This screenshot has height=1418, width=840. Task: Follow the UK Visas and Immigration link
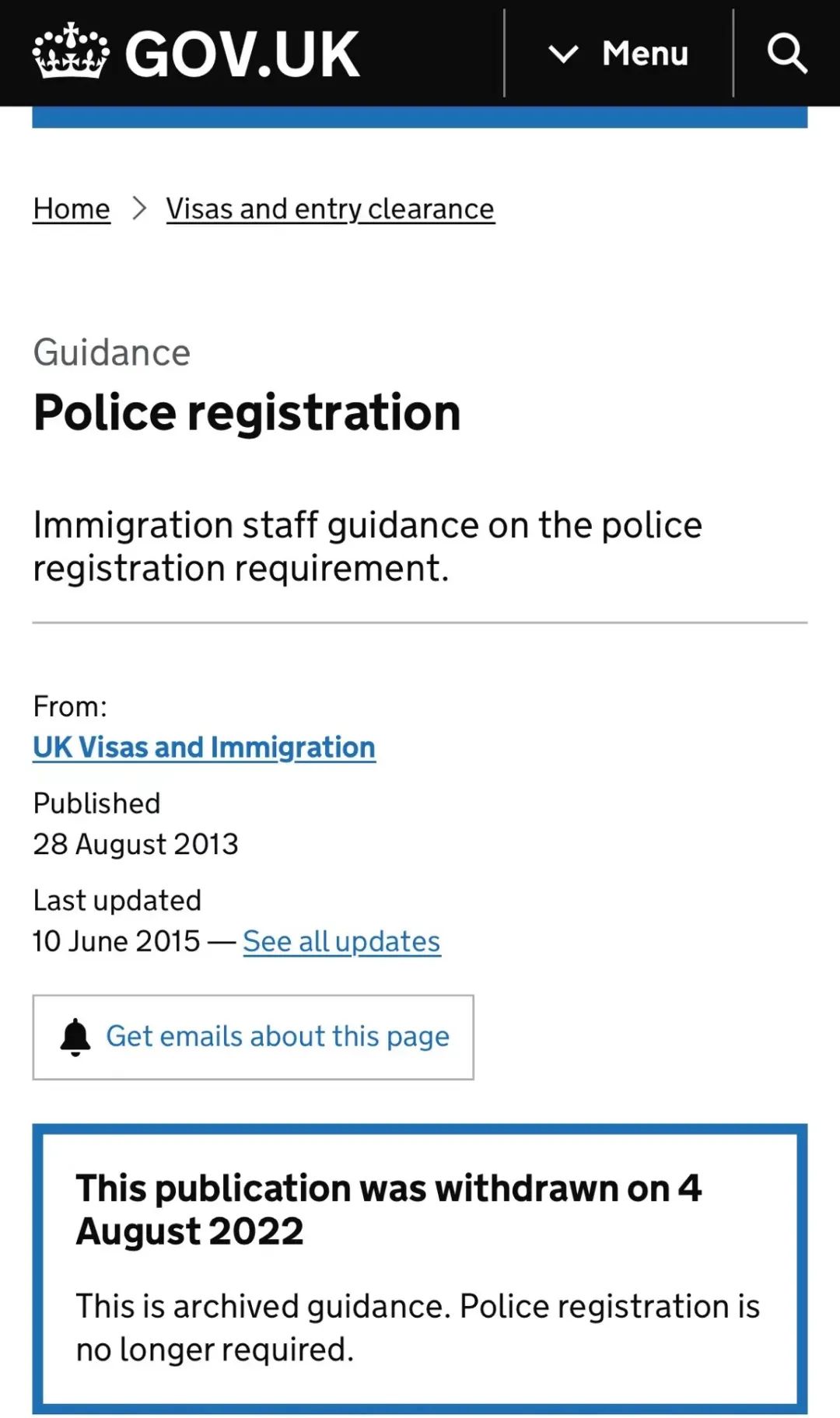click(204, 747)
